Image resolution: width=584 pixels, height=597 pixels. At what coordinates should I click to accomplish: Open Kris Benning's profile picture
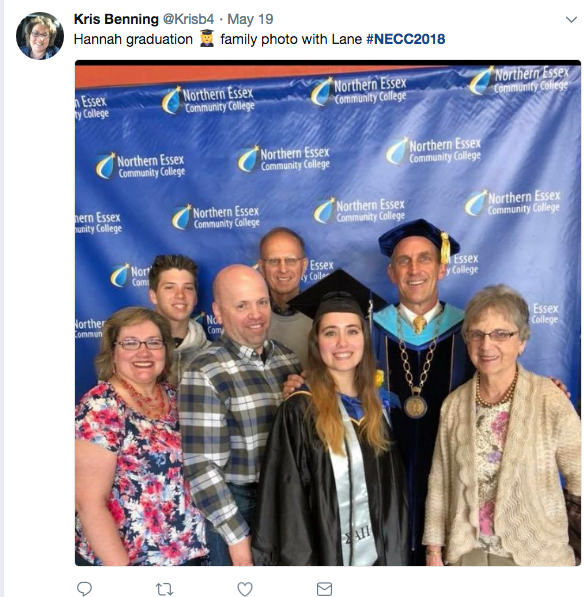pyautogui.click(x=40, y=36)
